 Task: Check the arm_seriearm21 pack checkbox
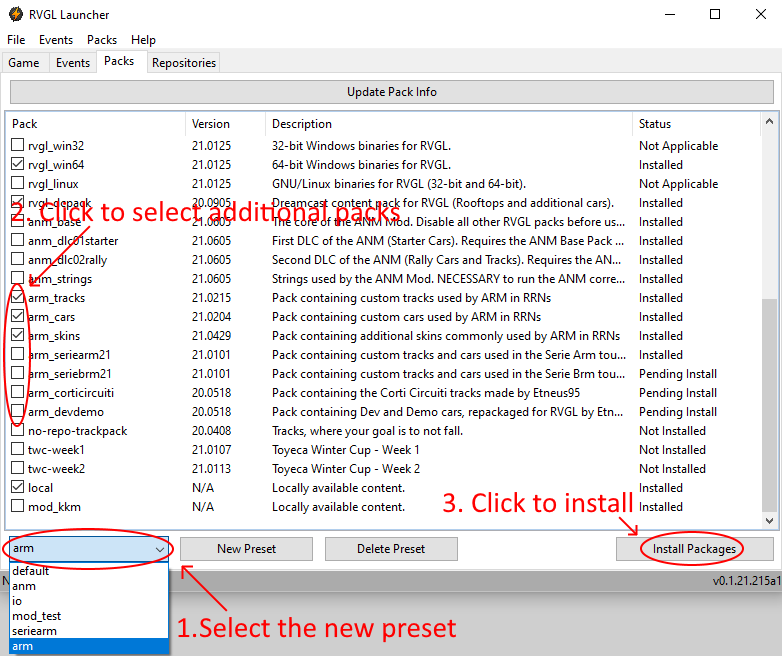(17, 354)
